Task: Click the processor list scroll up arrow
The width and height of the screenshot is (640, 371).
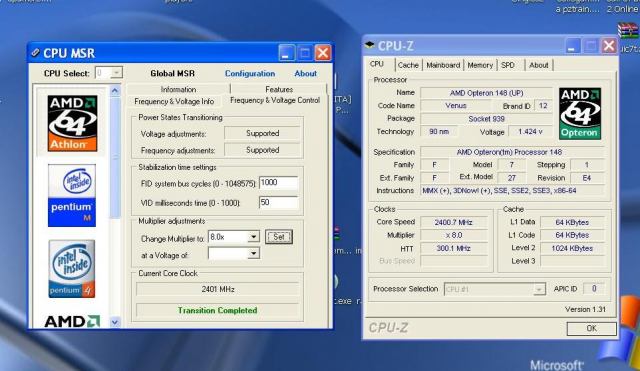Action: (x=115, y=91)
